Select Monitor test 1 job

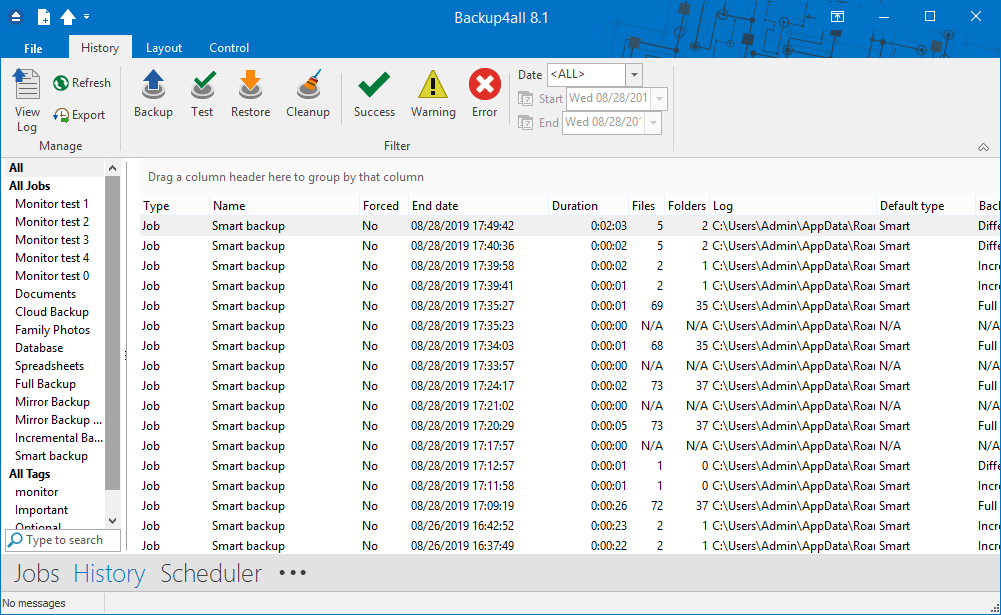[52, 204]
